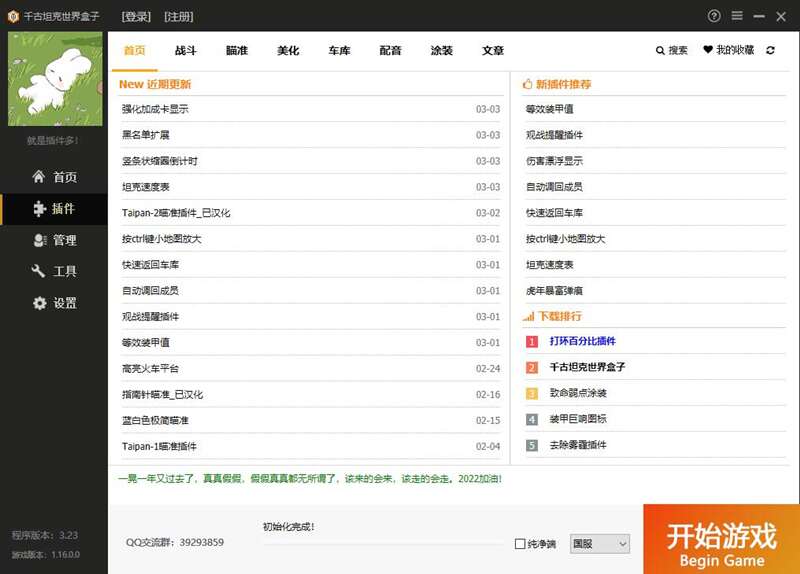Click the app logo in title bar
The height and width of the screenshot is (574, 800).
(x=13, y=16)
